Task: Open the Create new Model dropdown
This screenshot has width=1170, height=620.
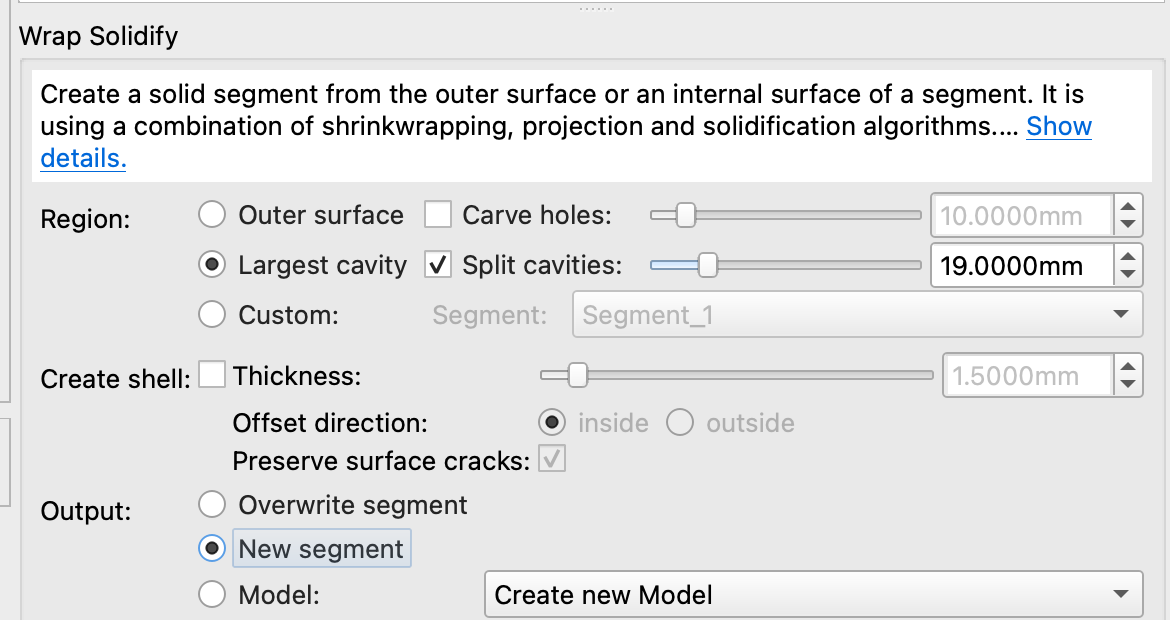Action: (x=812, y=595)
